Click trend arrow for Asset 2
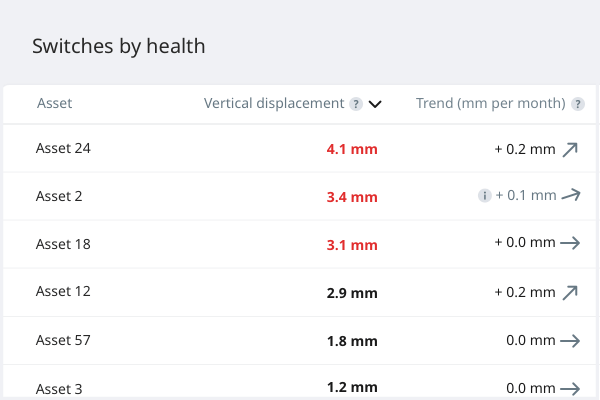This screenshot has width=600, height=400. (x=570, y=195)
